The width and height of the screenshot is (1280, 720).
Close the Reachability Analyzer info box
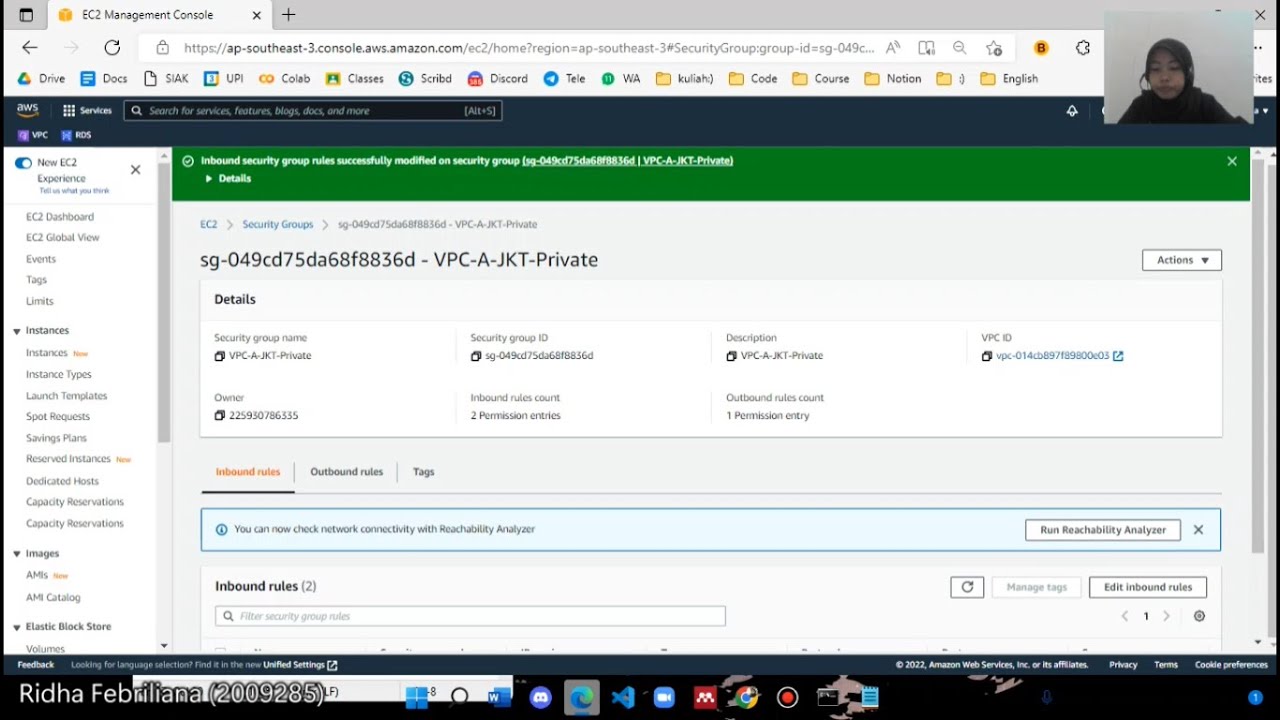[1198, 530]
